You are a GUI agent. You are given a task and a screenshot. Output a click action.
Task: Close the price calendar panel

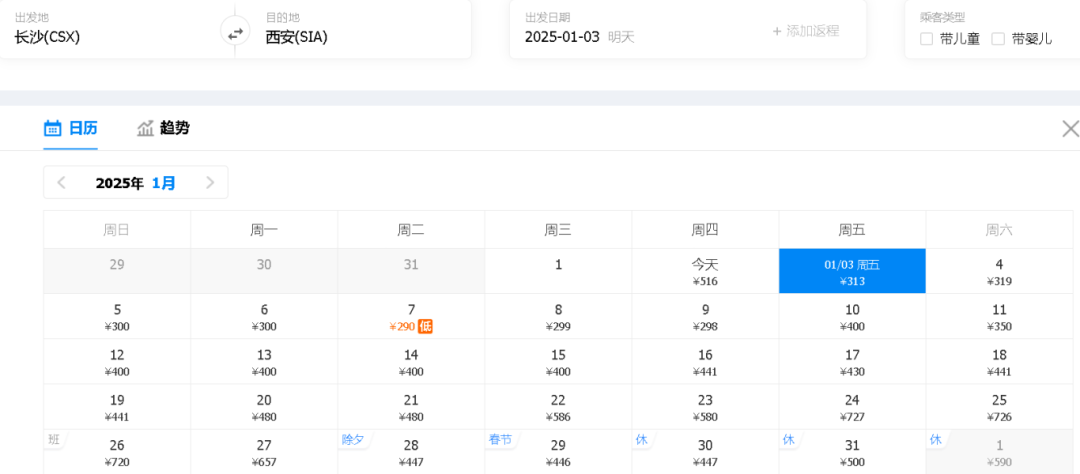1069,128
